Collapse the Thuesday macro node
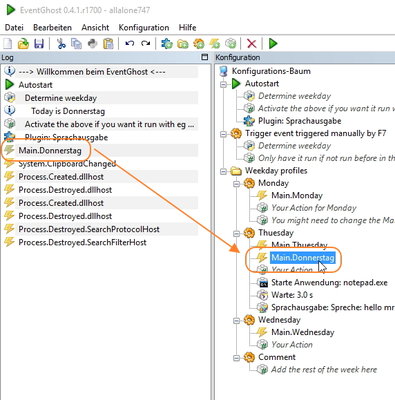Viewport: 395px width, 400px height. [x=236, y=233]
